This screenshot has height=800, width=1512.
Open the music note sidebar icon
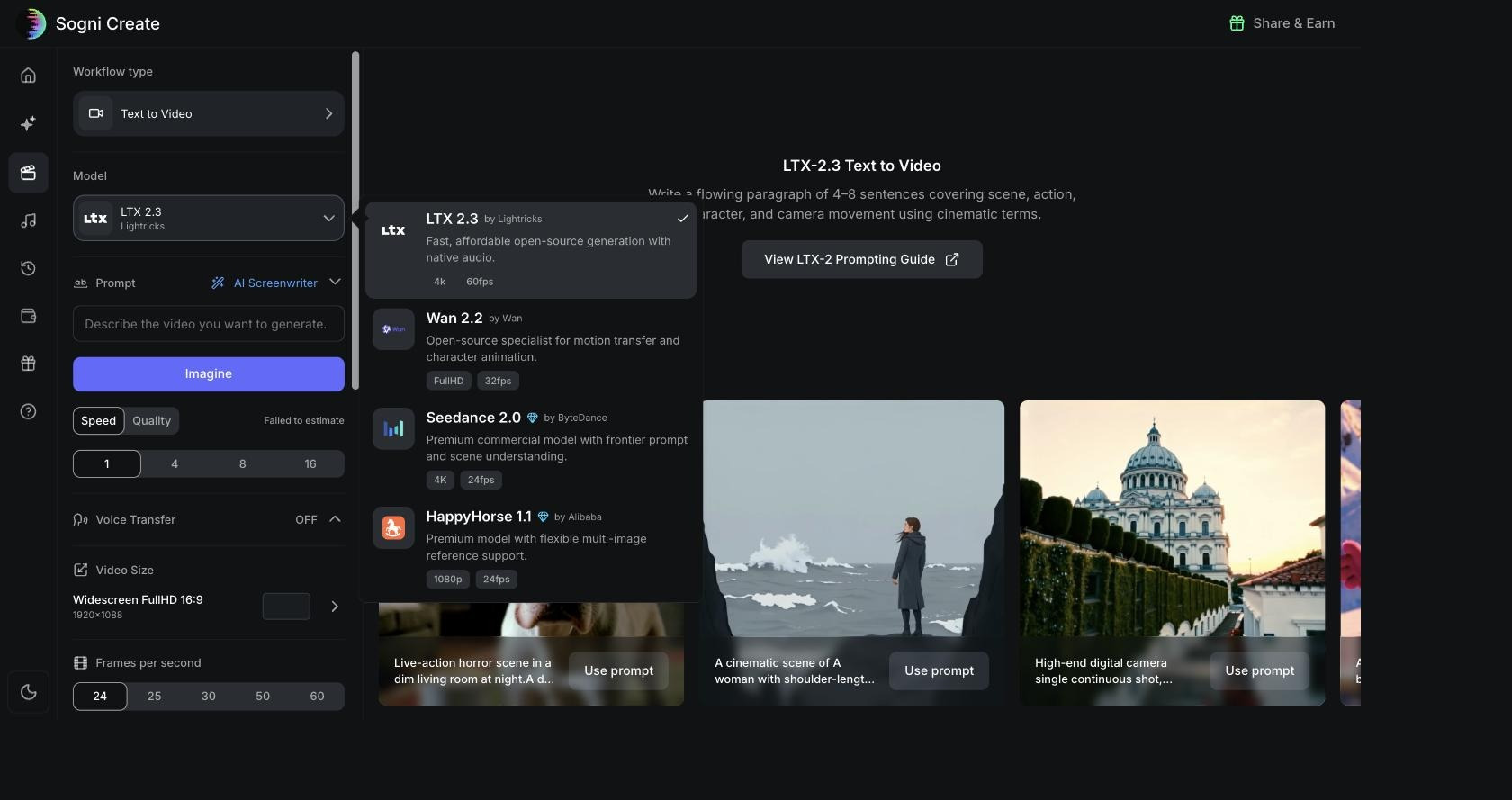click(x=29, y=220)
